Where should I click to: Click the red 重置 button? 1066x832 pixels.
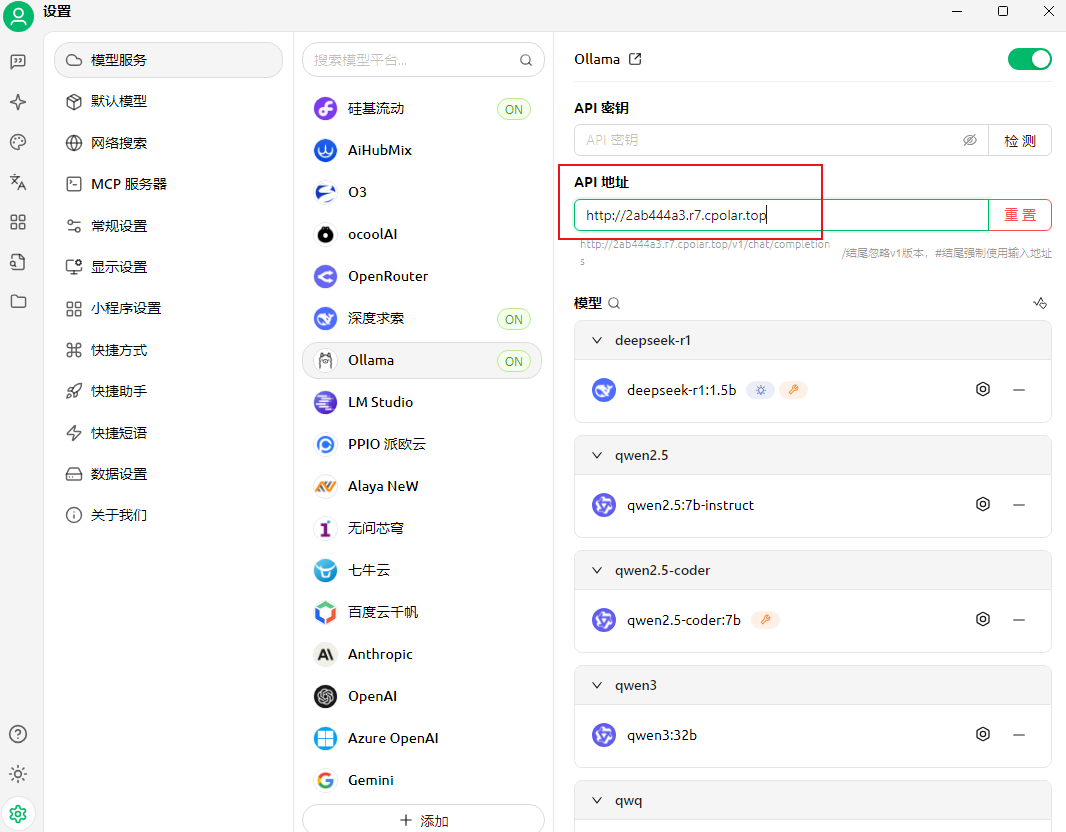pyautogui.click(x=1020, y=215)
